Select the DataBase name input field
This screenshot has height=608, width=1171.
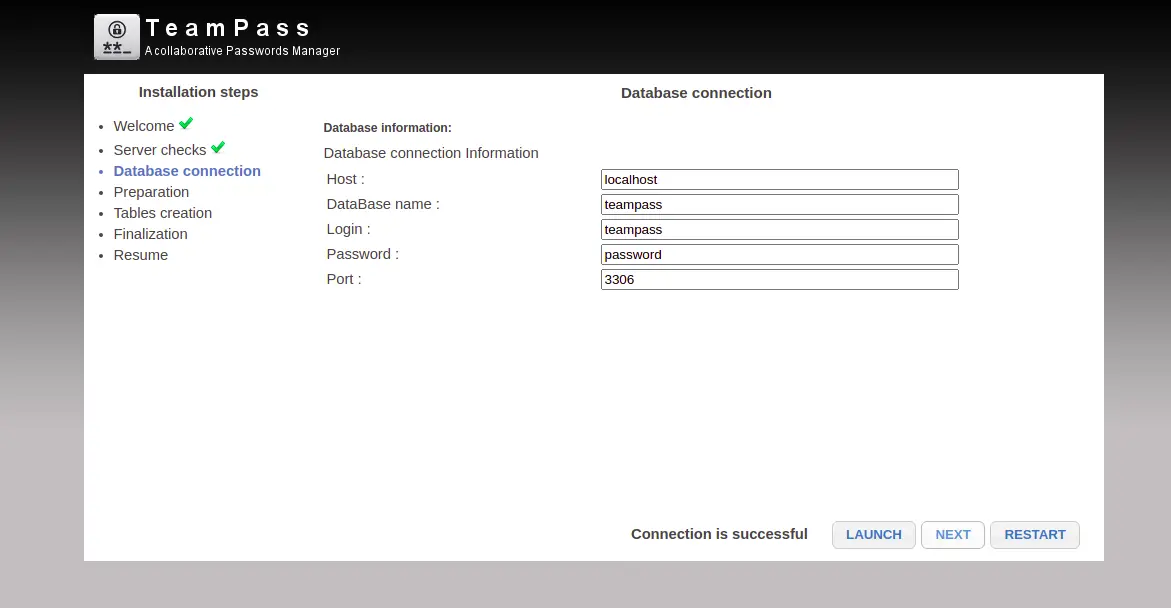point(780,205)
